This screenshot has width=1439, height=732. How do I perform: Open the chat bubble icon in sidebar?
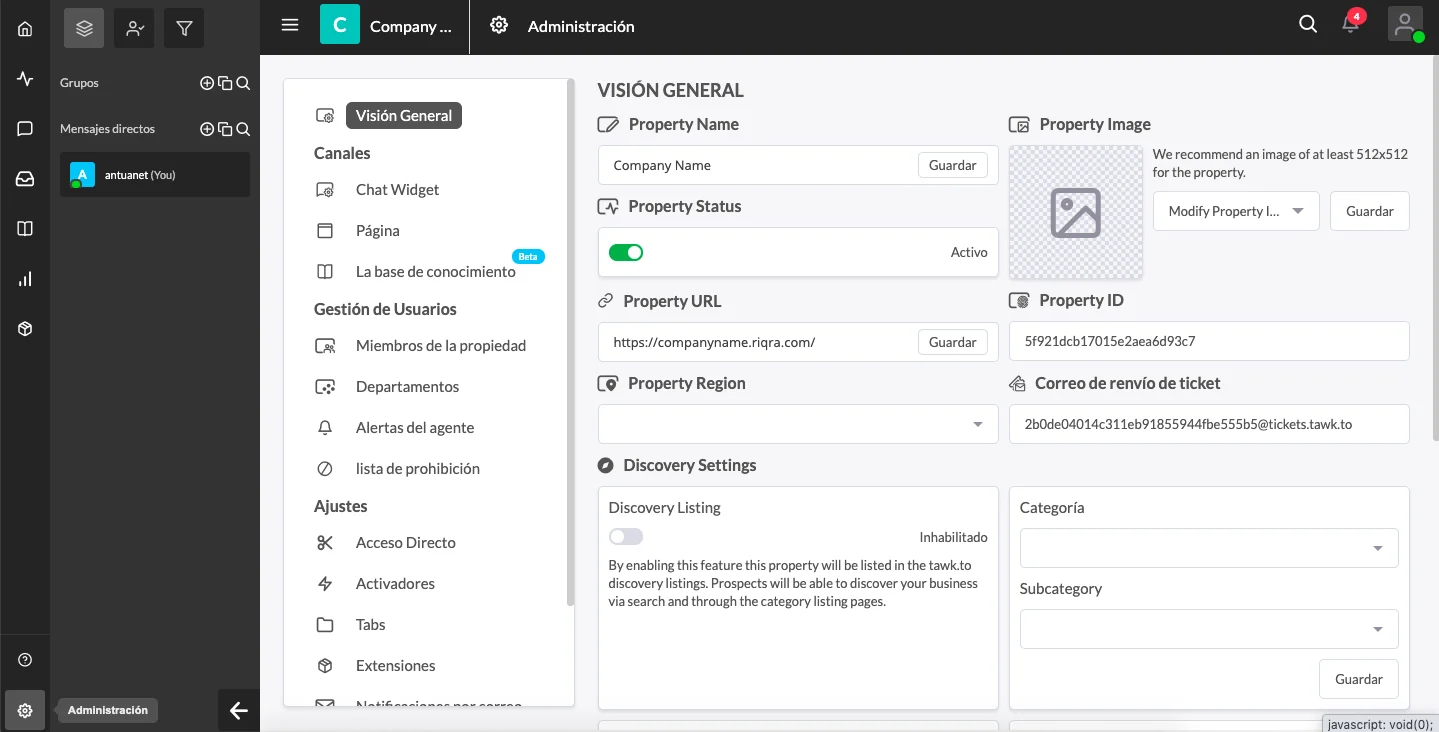point(25,129)
